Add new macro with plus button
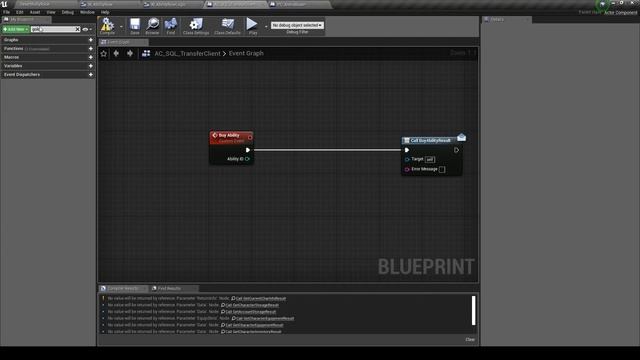Screen dimensions: 640x360 coord(91,57)
